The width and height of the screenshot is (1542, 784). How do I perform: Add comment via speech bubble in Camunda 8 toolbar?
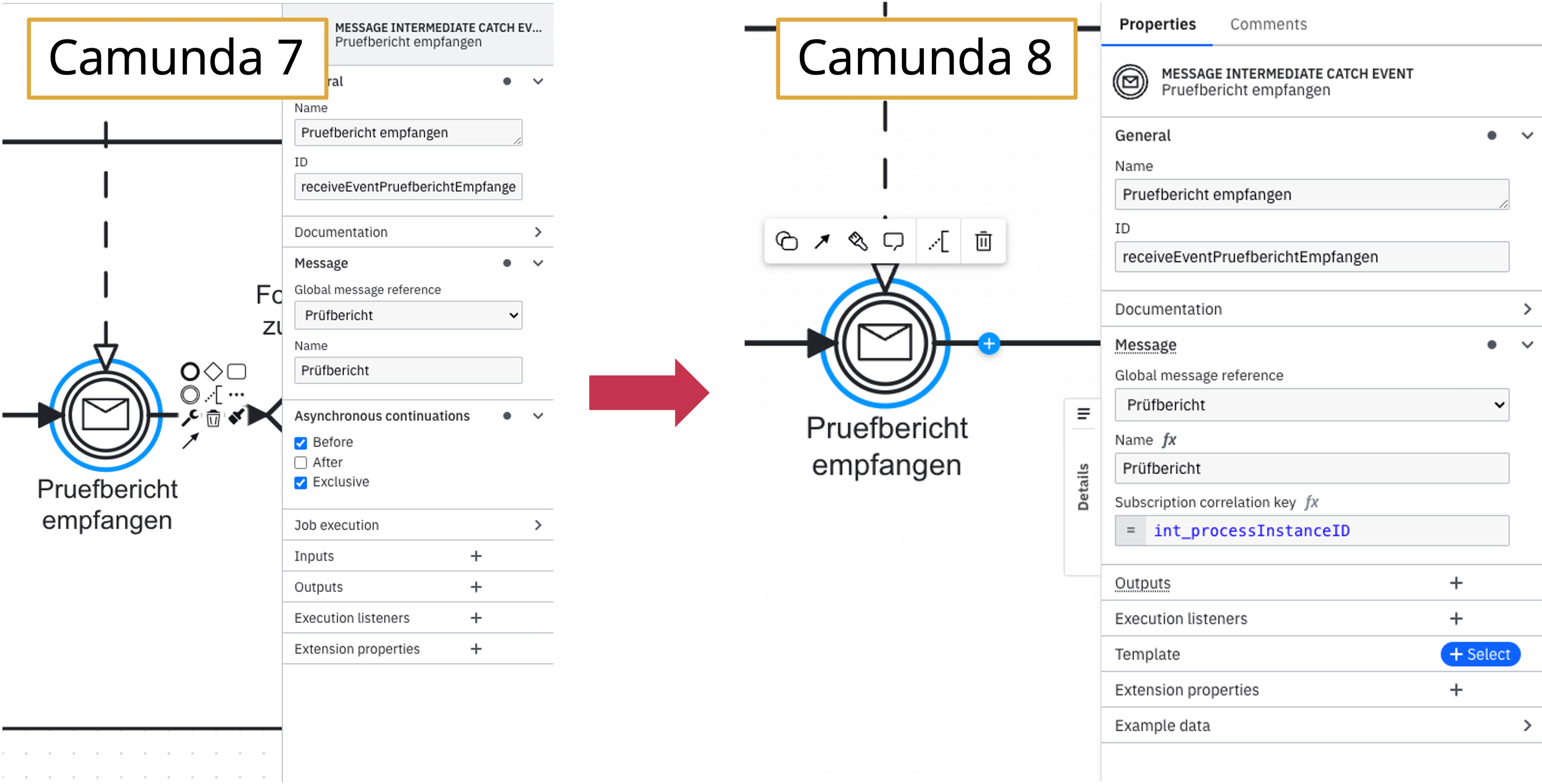pos(893,241)
